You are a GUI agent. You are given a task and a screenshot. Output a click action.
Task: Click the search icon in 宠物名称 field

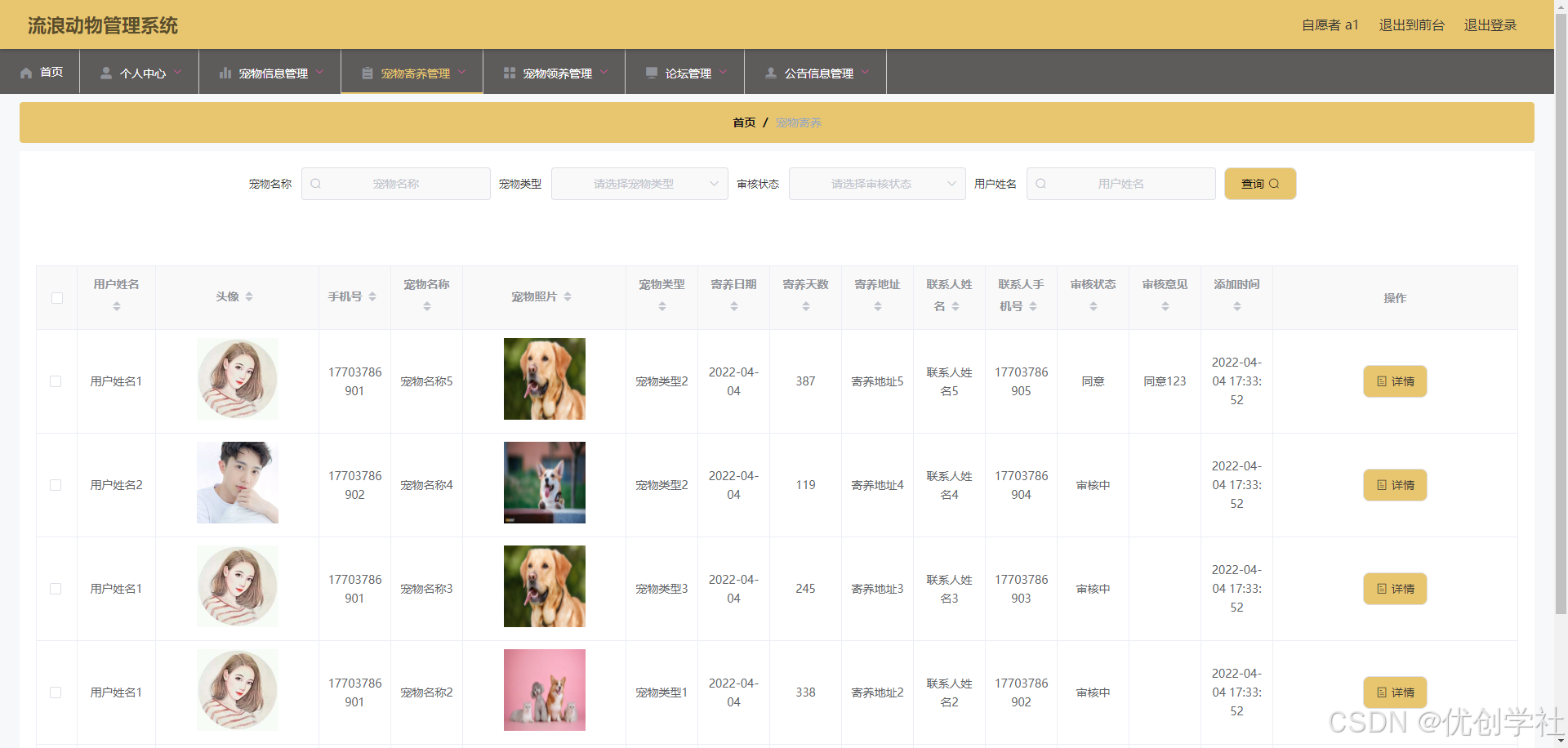316,184
